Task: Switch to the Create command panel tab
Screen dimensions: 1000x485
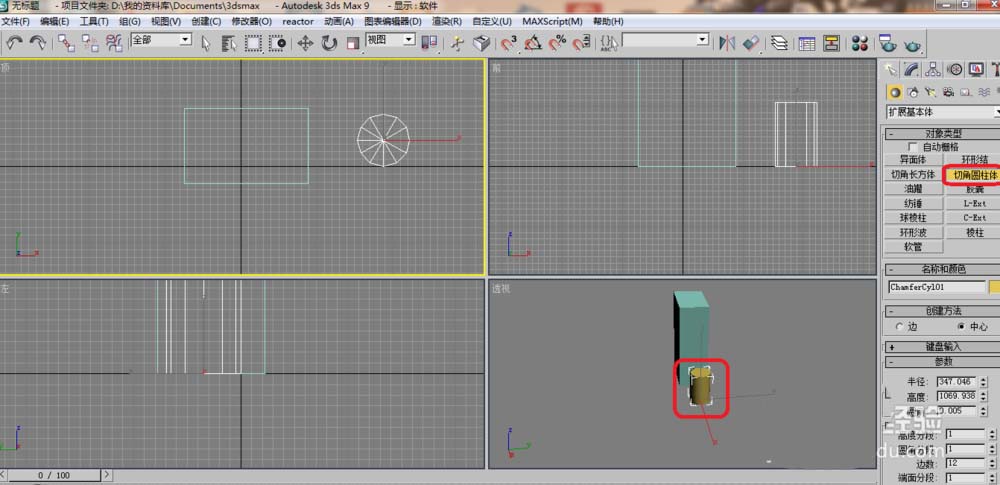Action: (891, 69)
